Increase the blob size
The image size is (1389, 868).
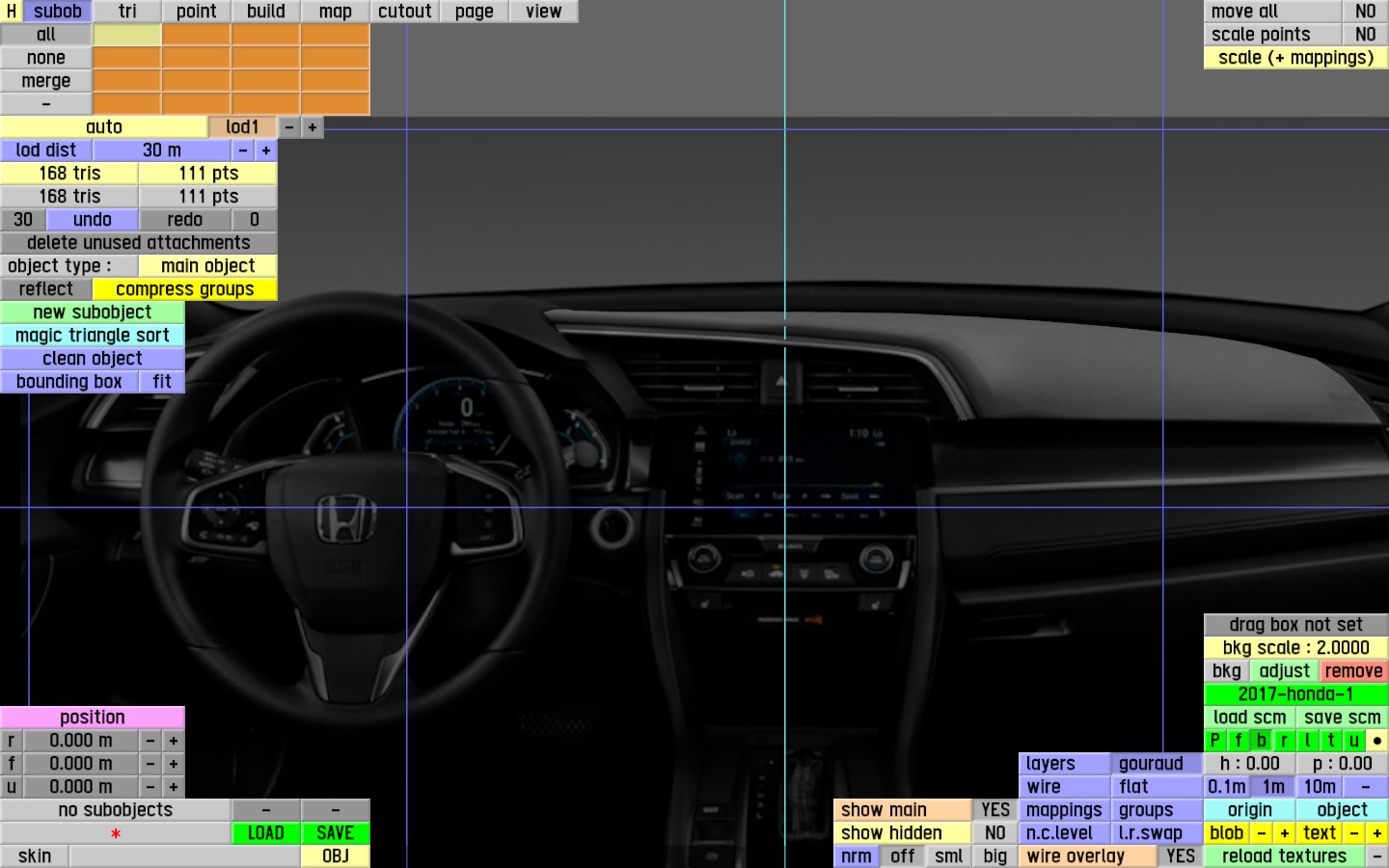point(1285,833)
